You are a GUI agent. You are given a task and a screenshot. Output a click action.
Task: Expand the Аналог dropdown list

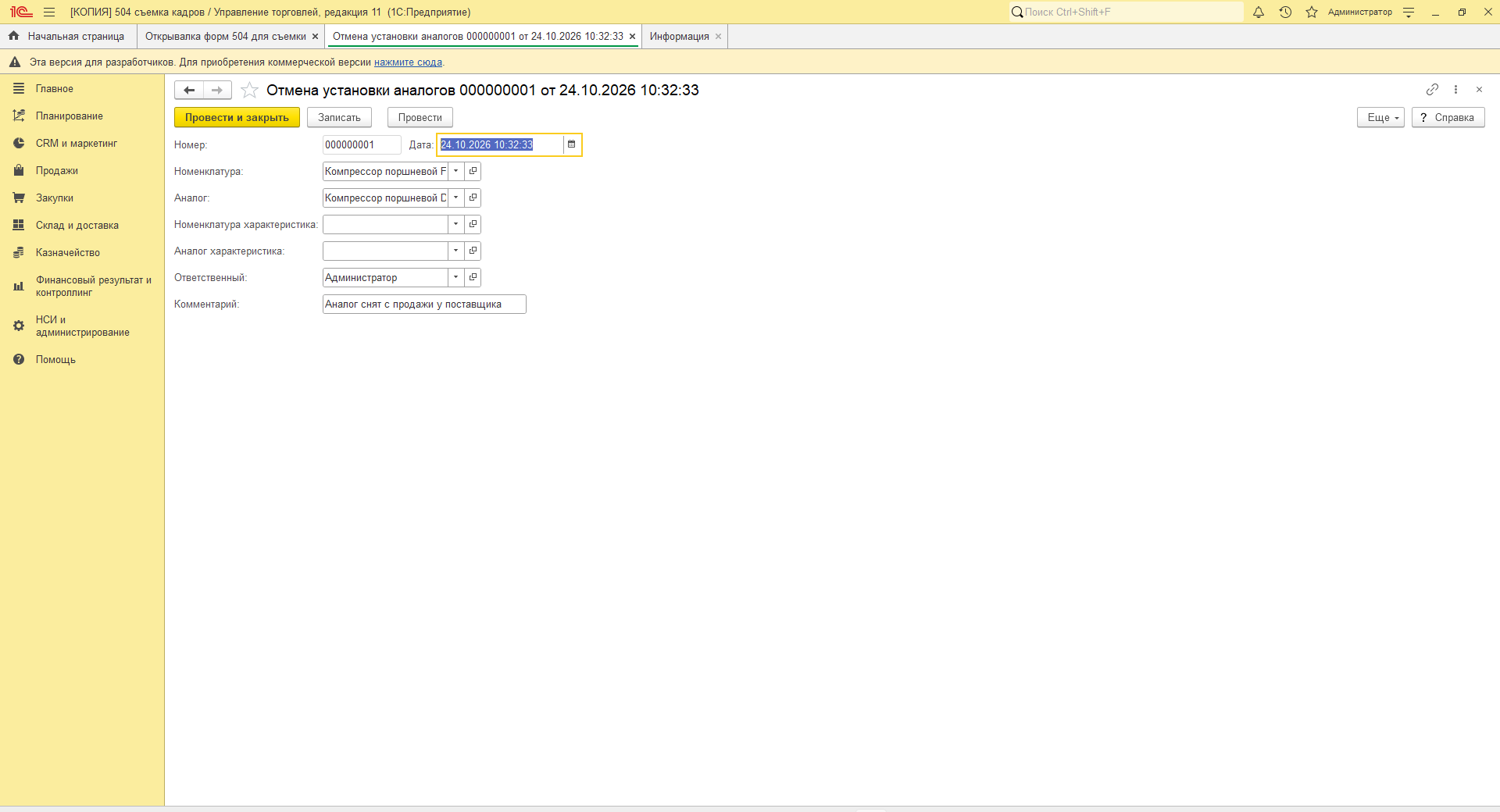456,198
